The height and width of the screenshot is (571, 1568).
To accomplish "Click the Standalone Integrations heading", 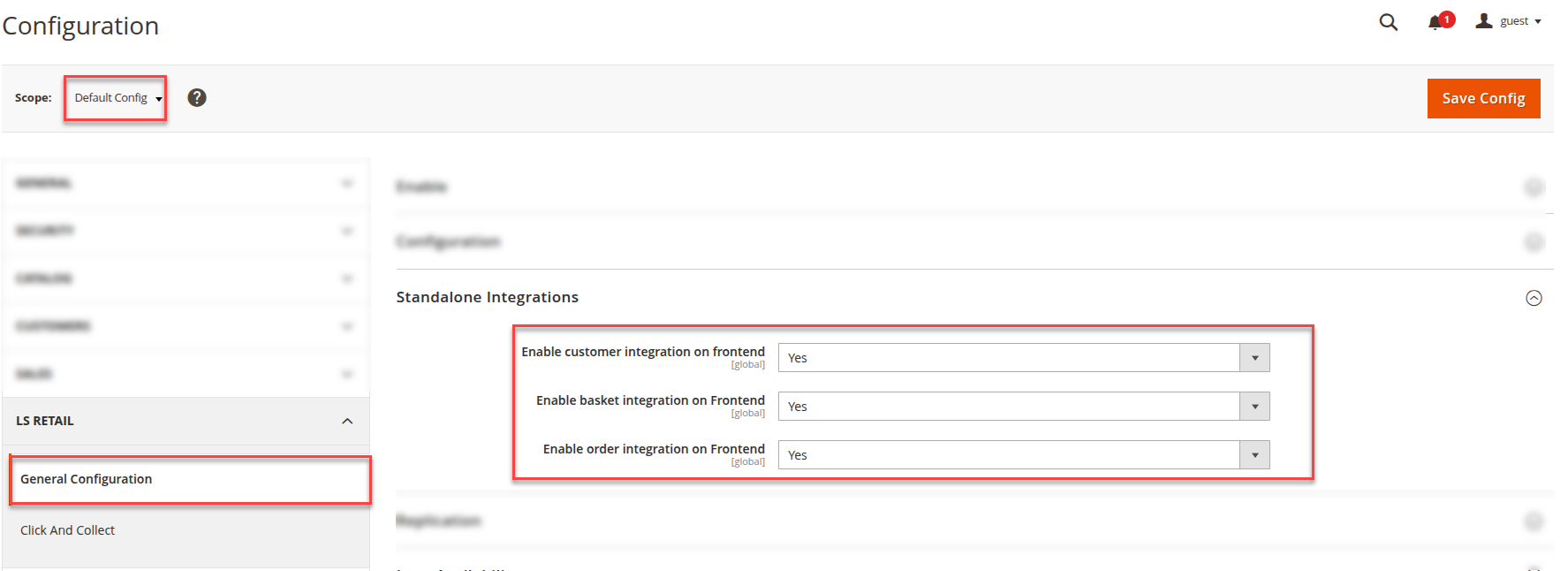I will point(487,297).
